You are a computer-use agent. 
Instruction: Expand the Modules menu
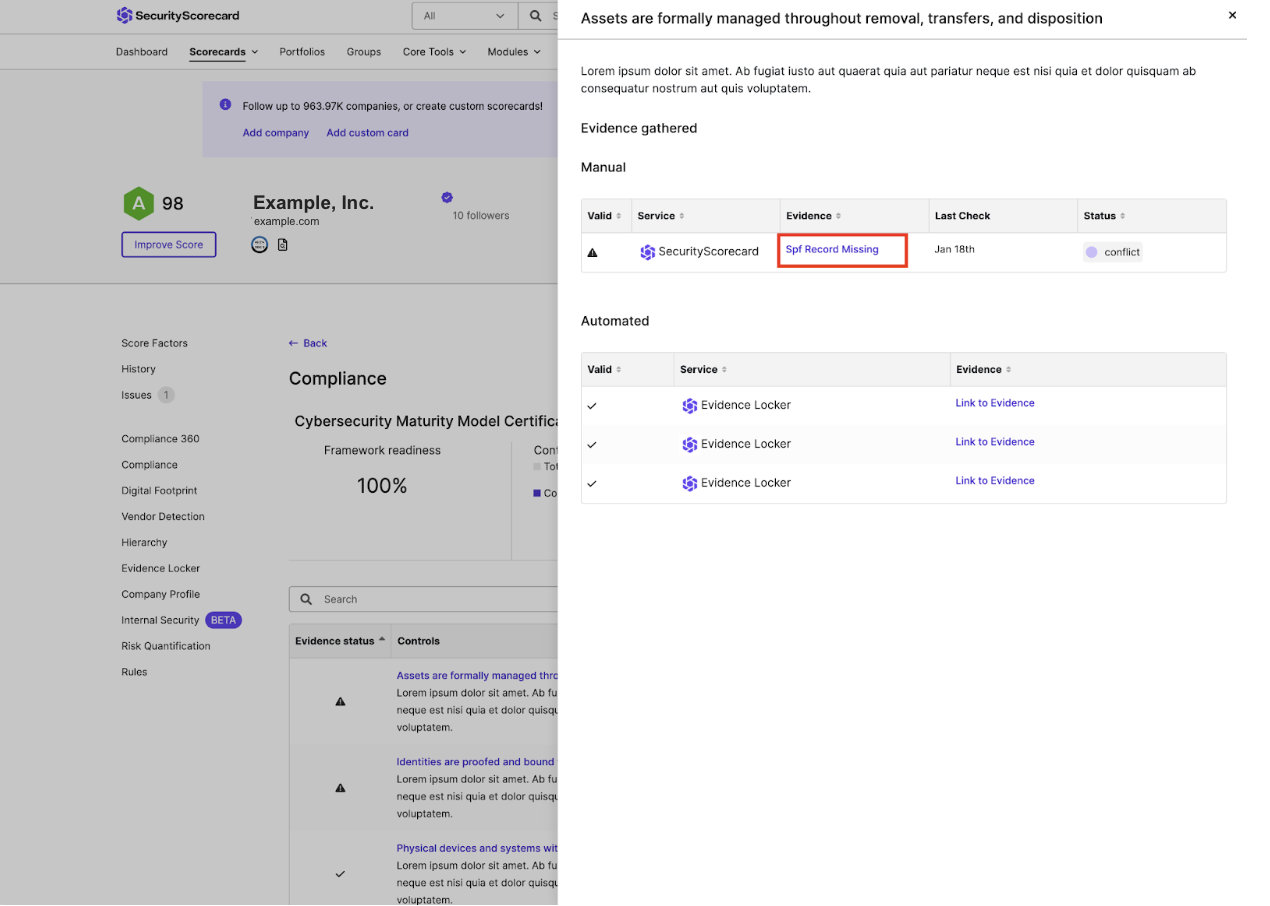click(x=514, y=52)
